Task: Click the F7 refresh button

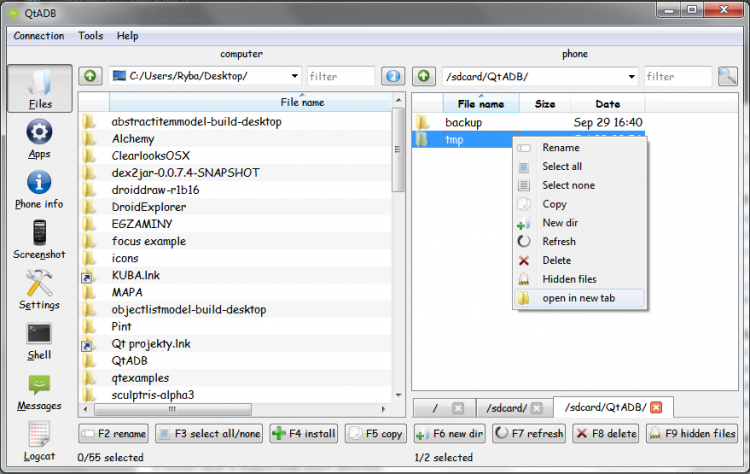Action: tap(529, 433)
